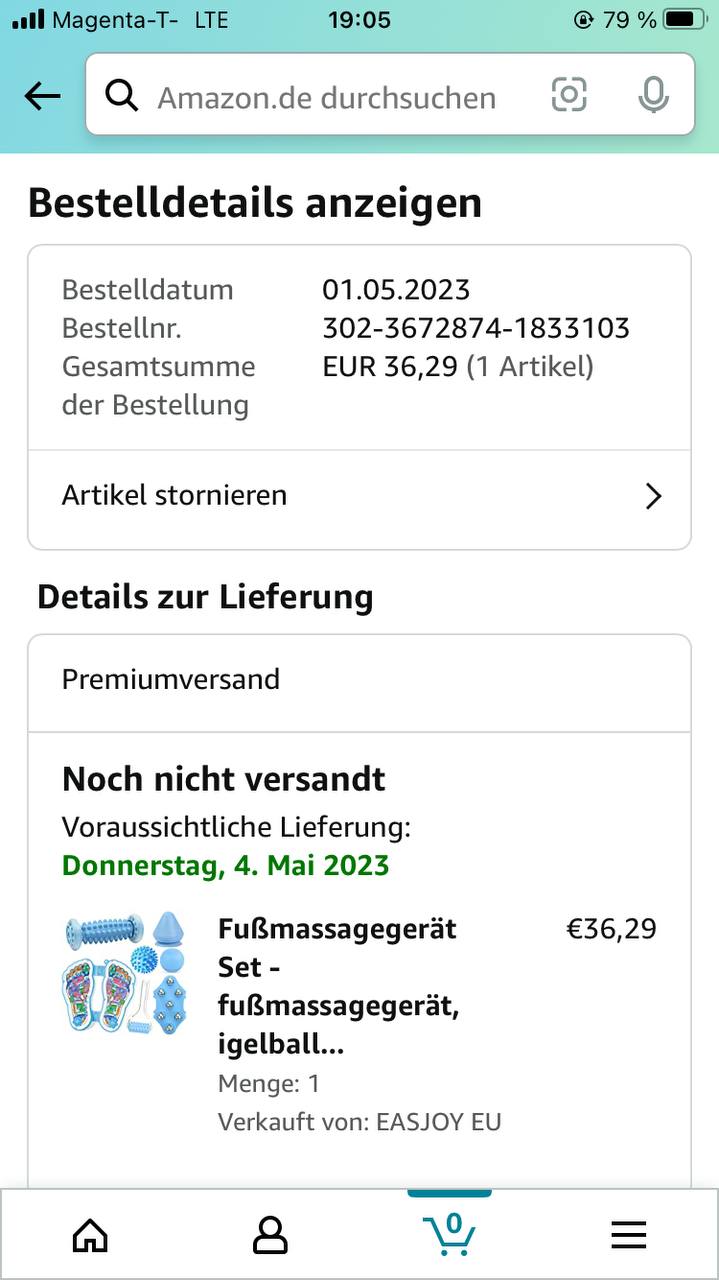The height and width of the screenshot is (1280, 719).
Task: Tap Artikel stornieren row
Action: 300,496
